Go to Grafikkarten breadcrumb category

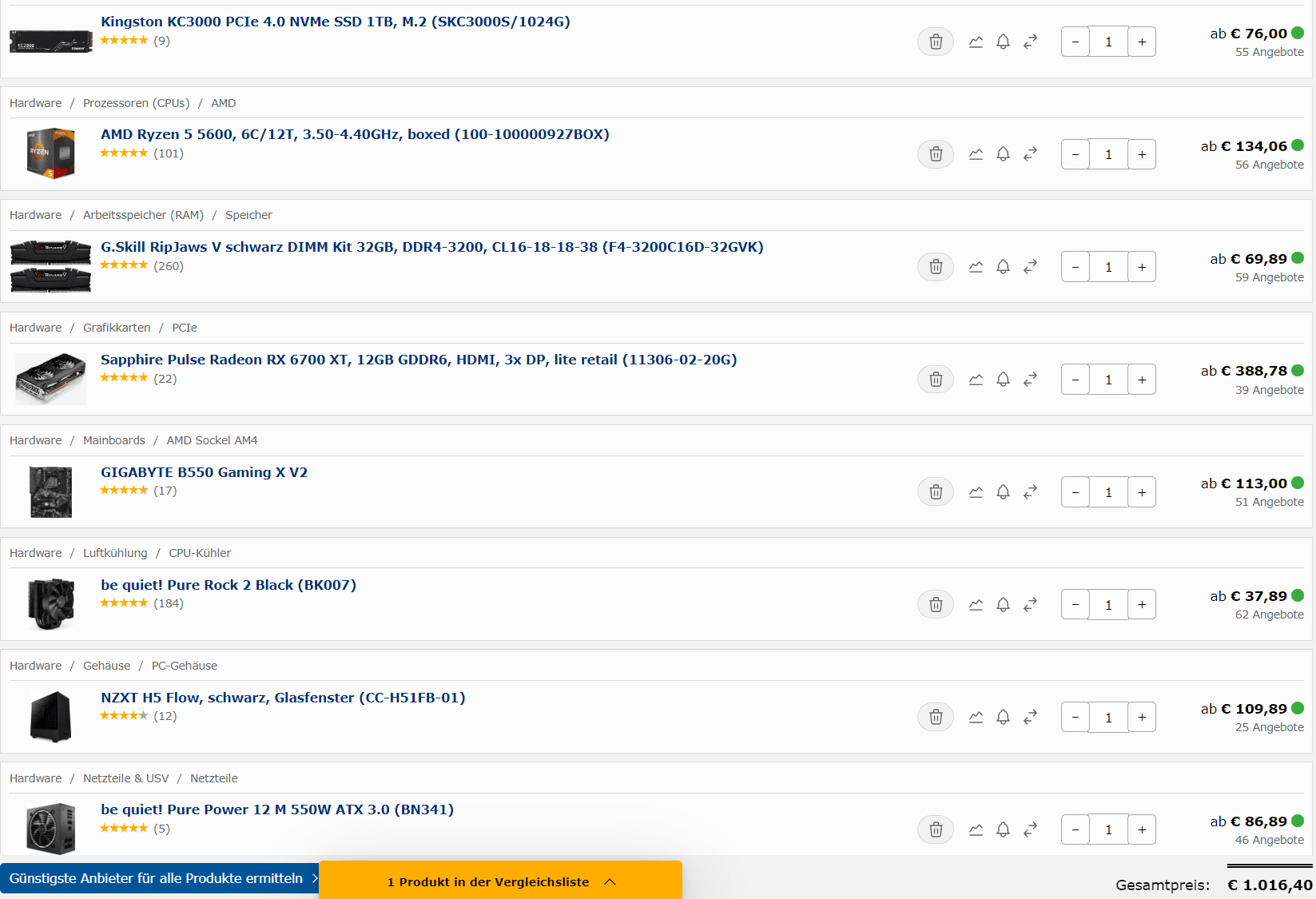pyautogui.click(x=117, y=328)
